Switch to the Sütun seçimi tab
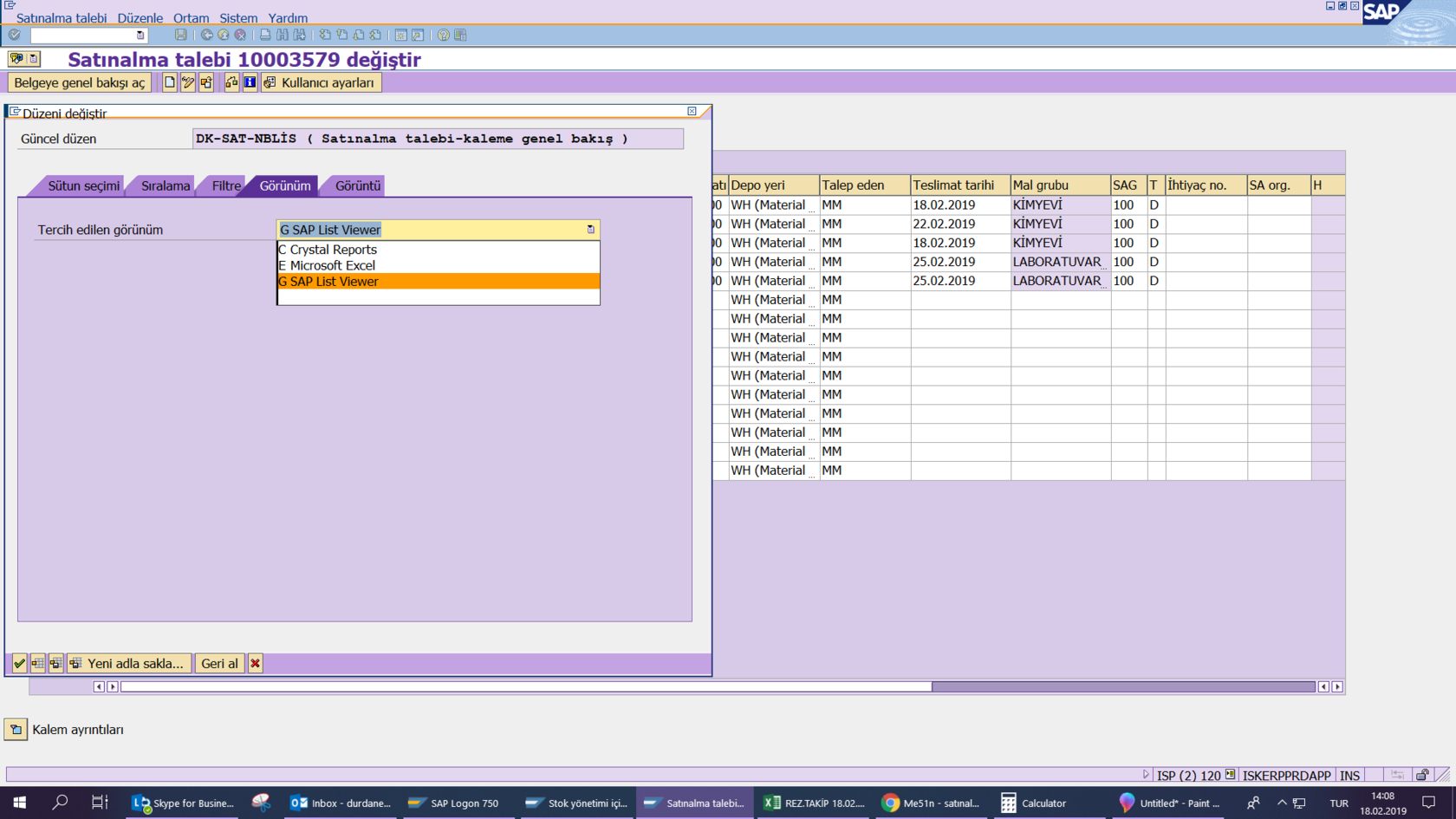The width and height of the screenshot is (1456, 819). point(83,185)
